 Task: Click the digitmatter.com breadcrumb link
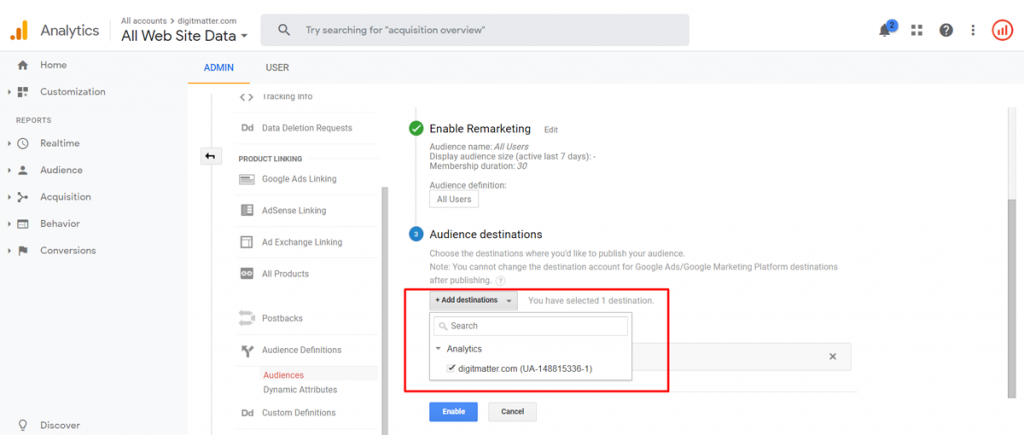(208, 21)
